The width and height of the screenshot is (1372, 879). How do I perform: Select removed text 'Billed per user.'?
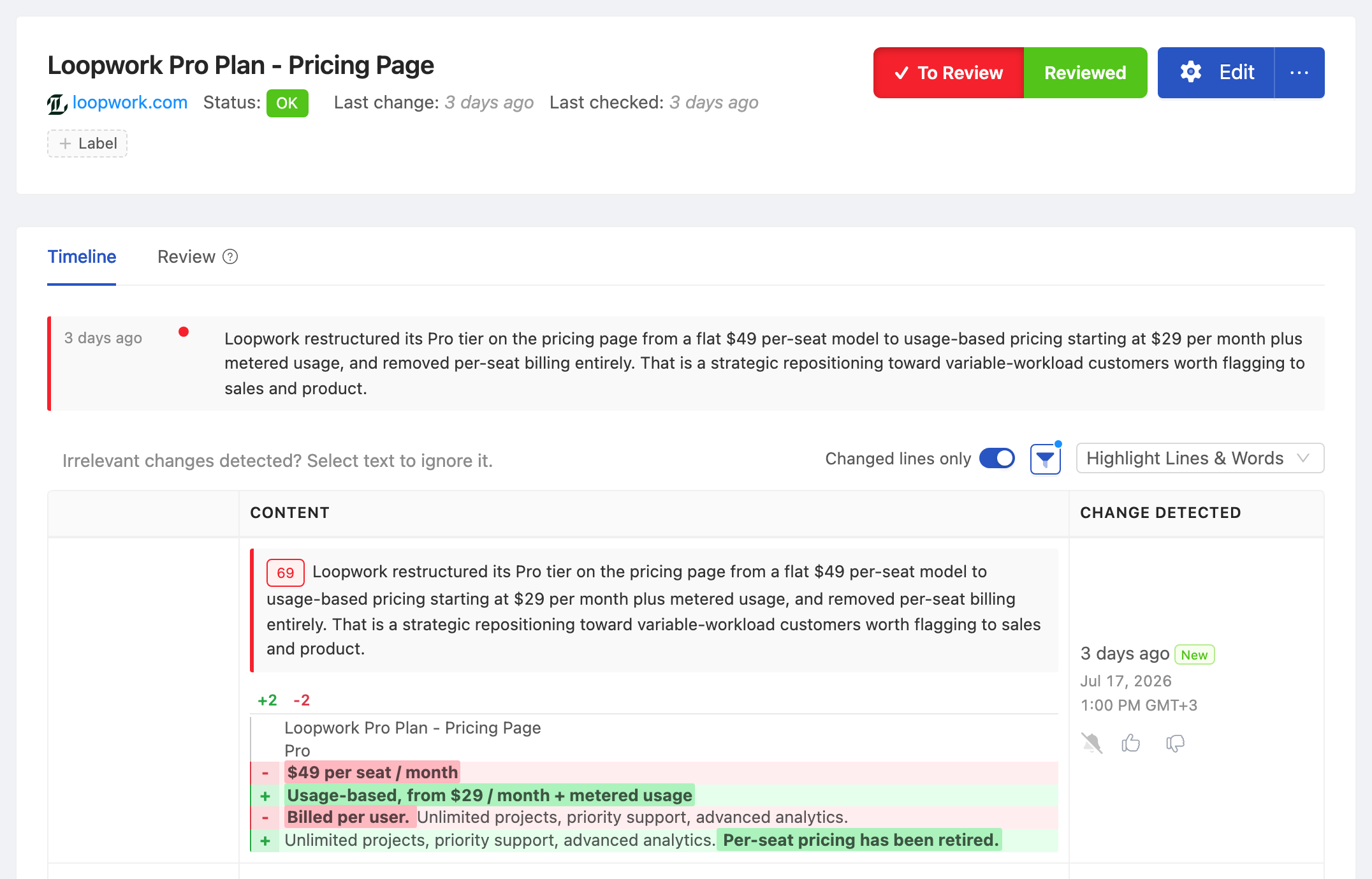tap(349, 817)
